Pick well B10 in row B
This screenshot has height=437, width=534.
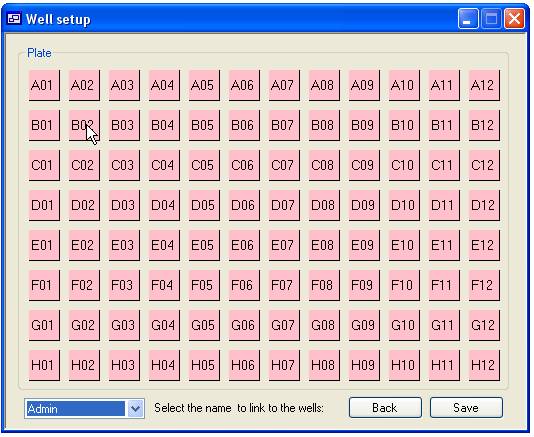[x=404, y=125]
